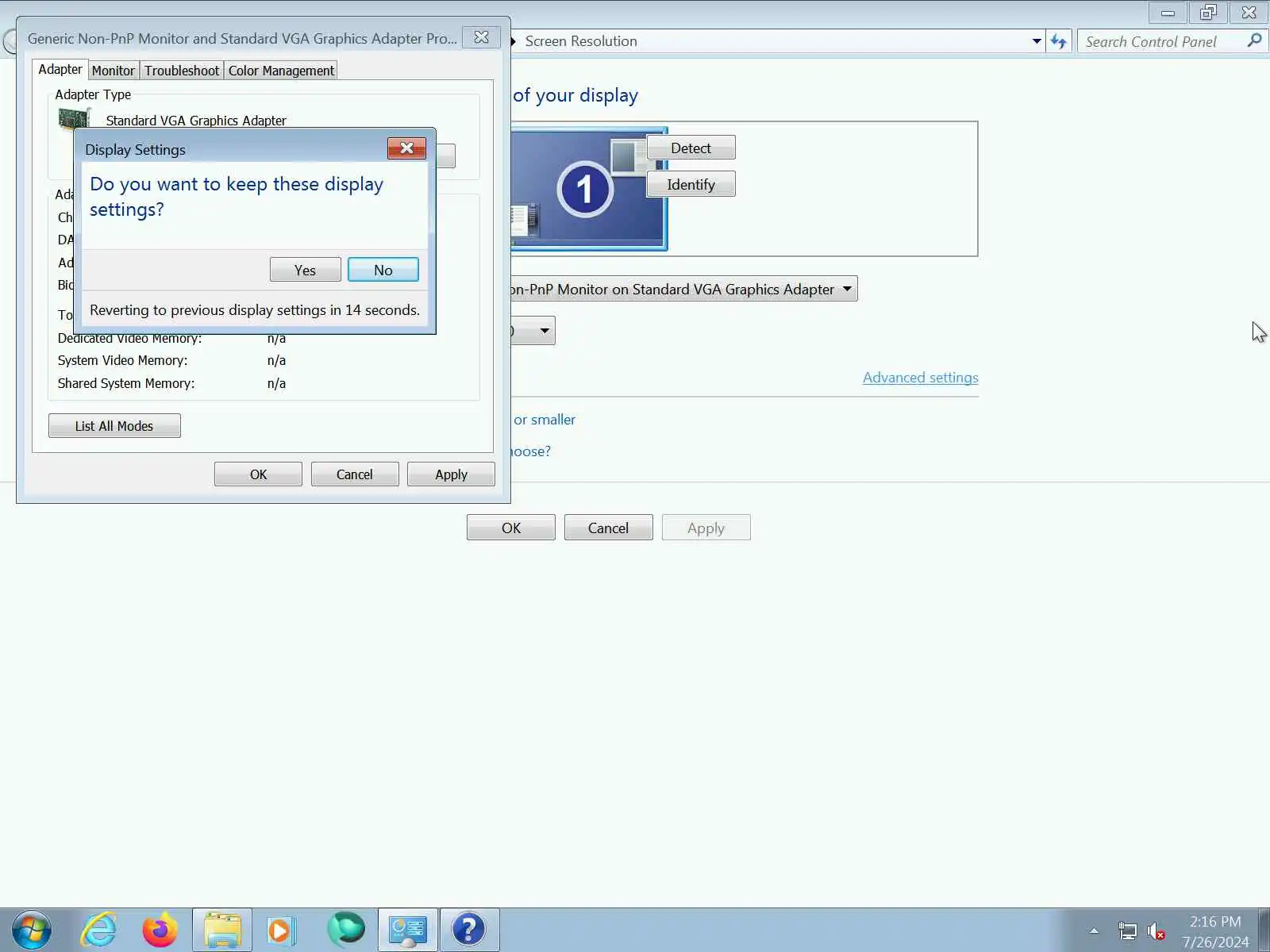Image resolution: width=1270 pixels, height=952 pixels.
Task: Click Apply in adapter properties dialog
Action: (451, 474)
